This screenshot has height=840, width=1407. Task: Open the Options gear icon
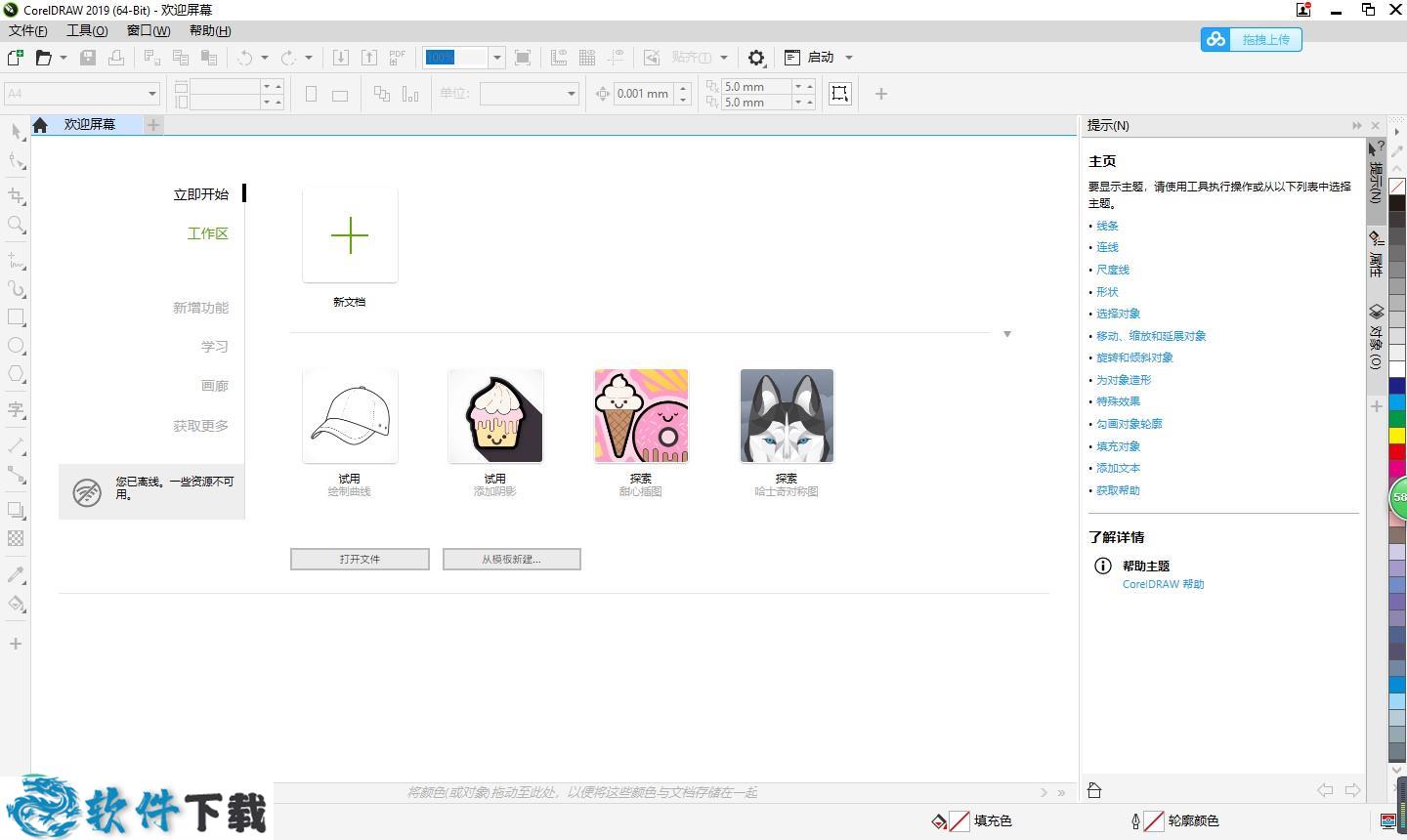(756, 58)
